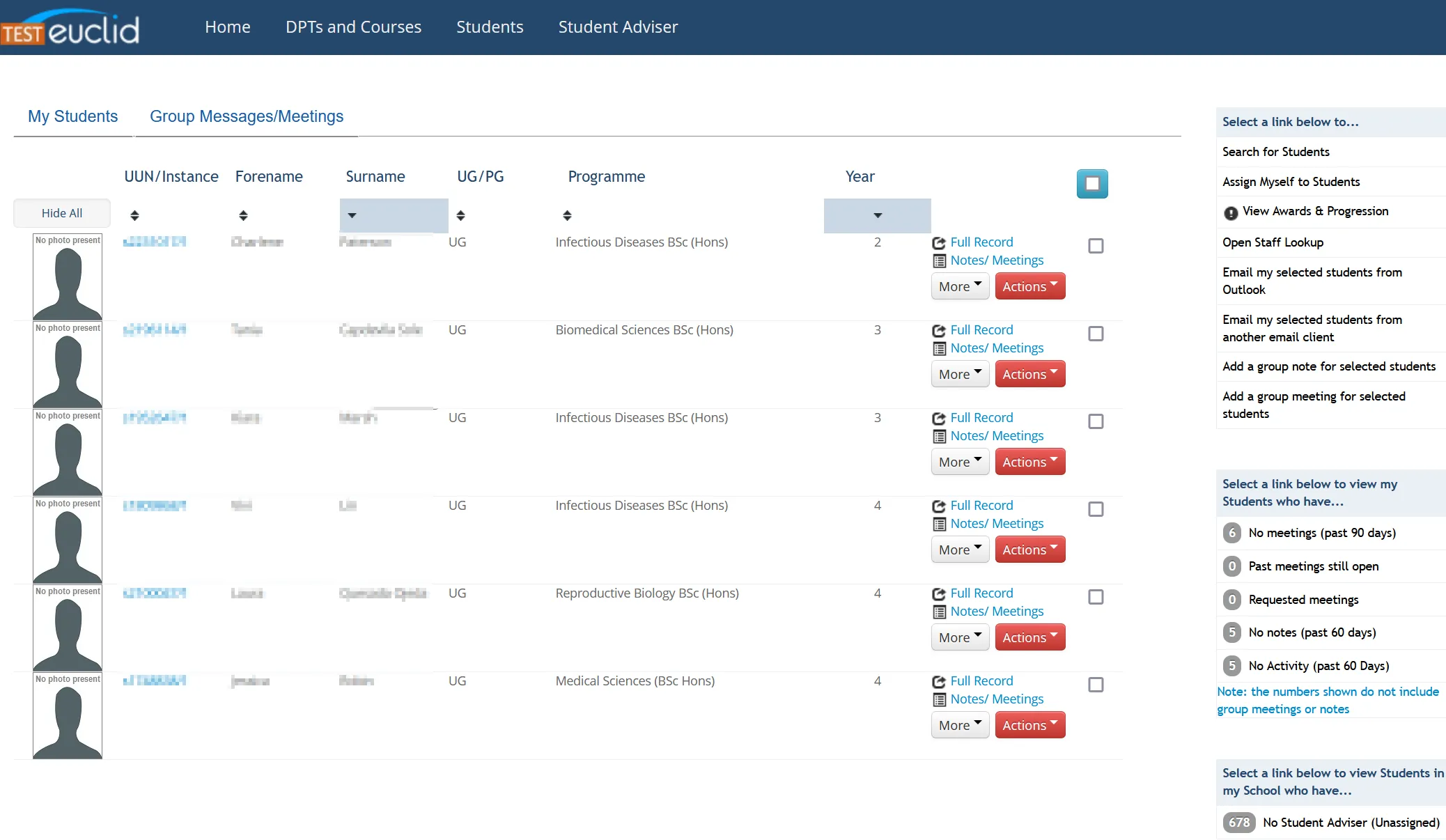Open the More dropdown for the Medical Sciences student
This screenshot has height=840, width=1446.
[959, 725]
